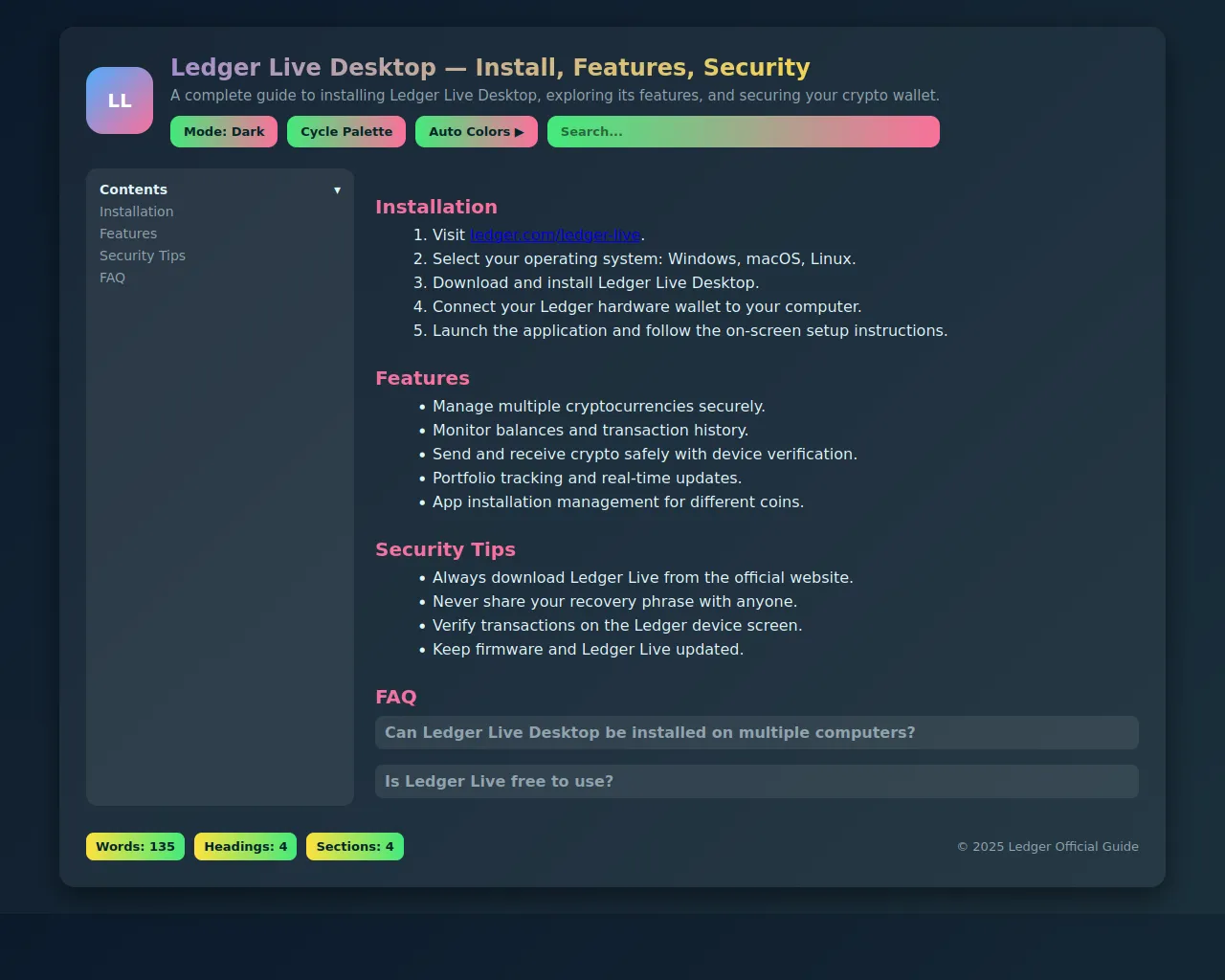
Task: Click 'Portfolio tracking and real-time updates' item
Action: (587, 479)
